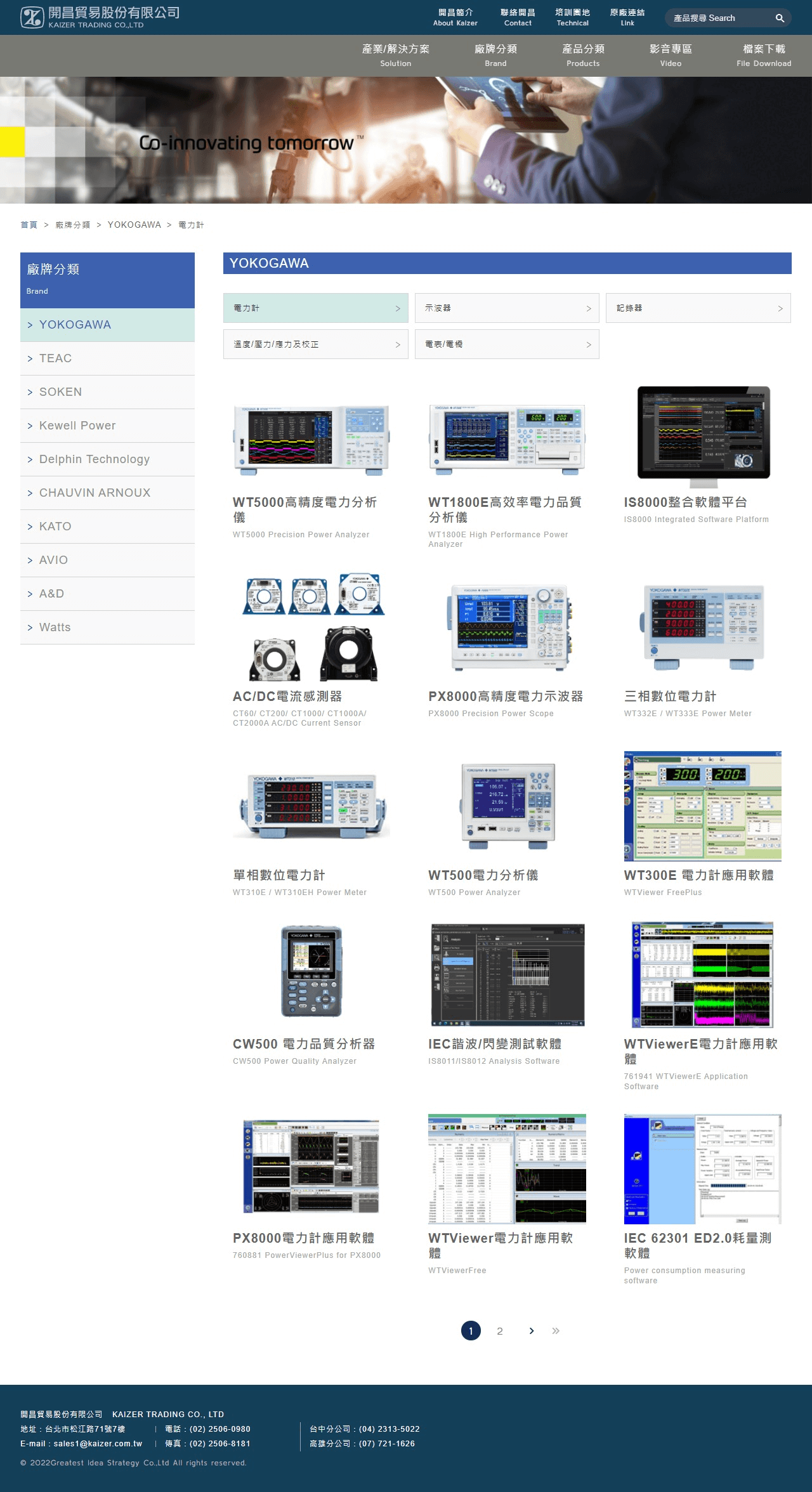Screen dimensions: 812x1492
Task: Select SOKEN in the brand sidebar
Action: pos(107,392)
